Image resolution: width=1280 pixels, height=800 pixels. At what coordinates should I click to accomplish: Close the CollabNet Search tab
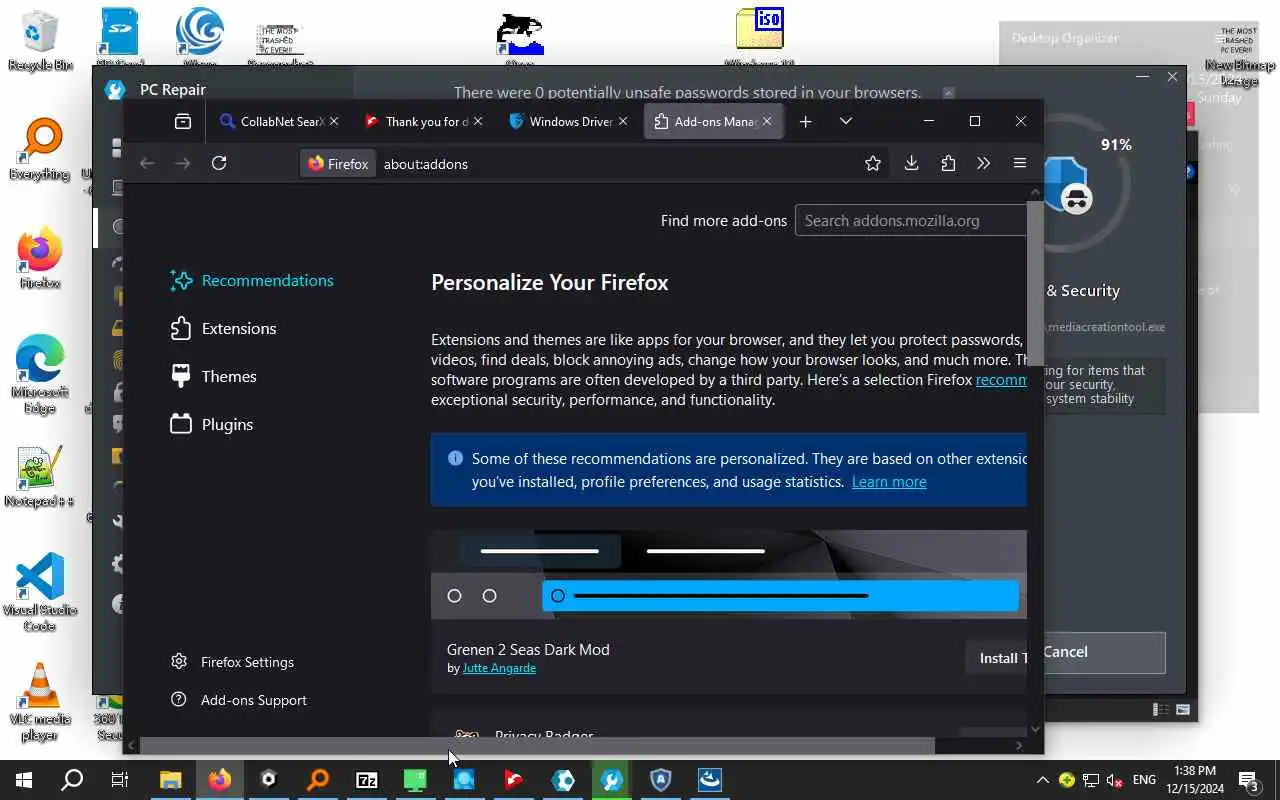(x=334, y=122)
